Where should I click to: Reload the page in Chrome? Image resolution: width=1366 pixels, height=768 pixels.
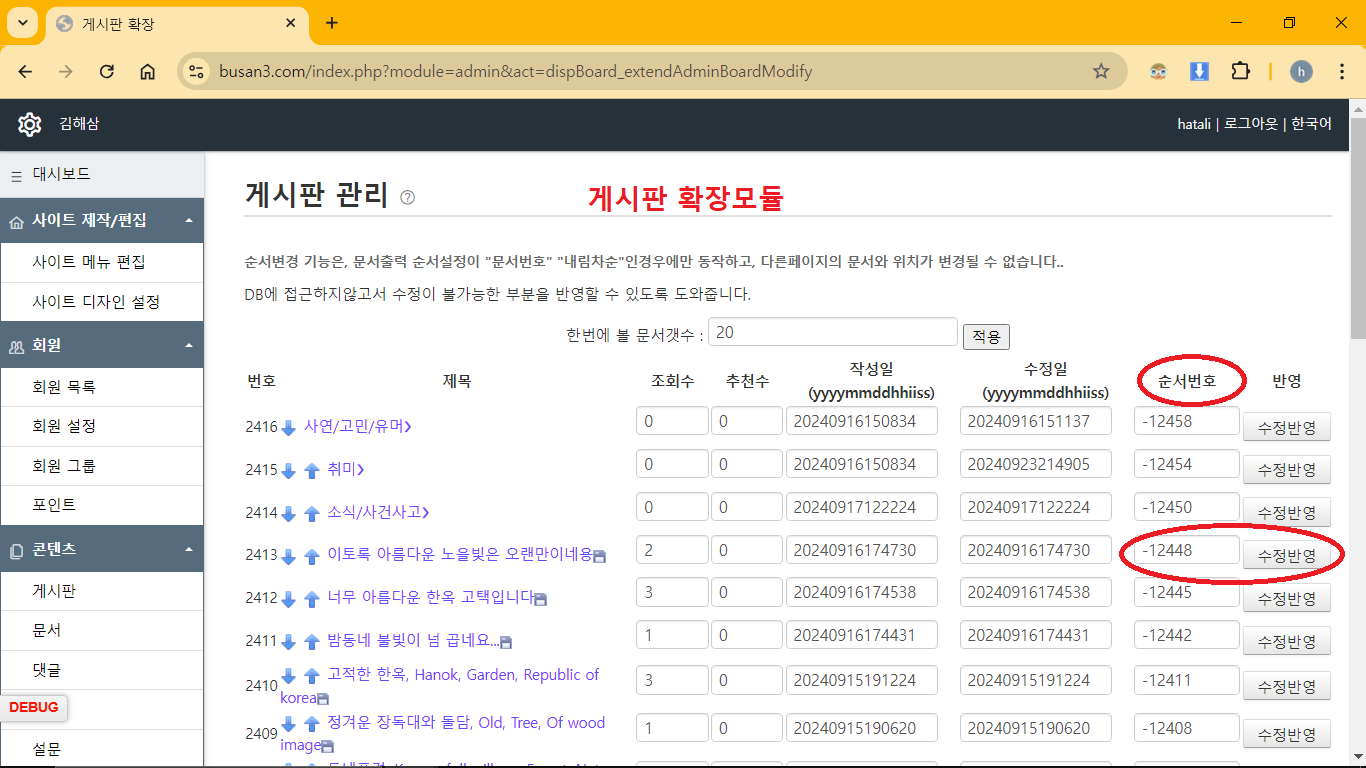pyautogui.click(x=106, y=71)
